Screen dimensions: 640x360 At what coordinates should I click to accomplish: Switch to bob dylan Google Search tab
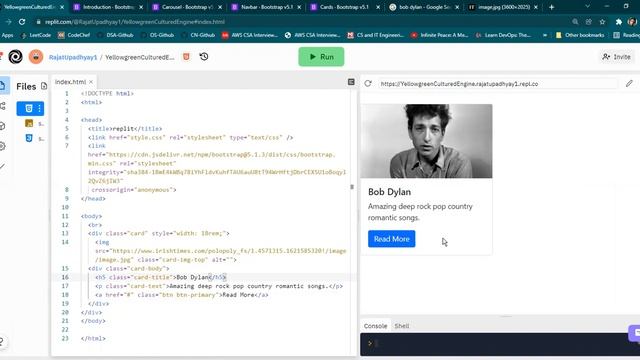[x=423, y=7]
